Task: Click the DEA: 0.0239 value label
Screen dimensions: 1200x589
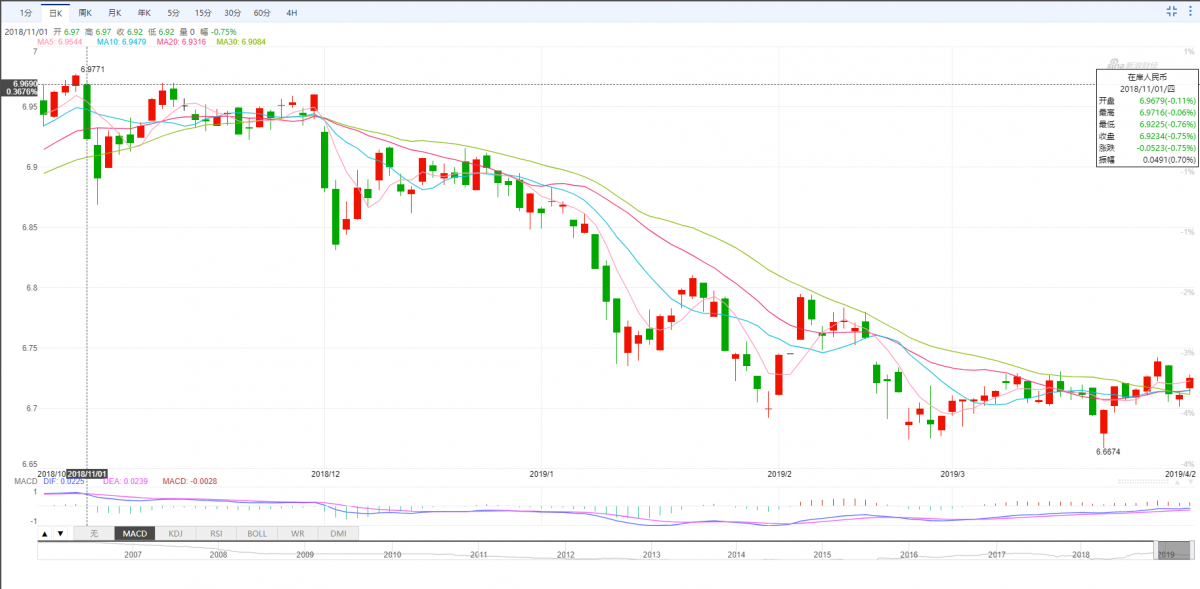Action: [x=126, y=481]
